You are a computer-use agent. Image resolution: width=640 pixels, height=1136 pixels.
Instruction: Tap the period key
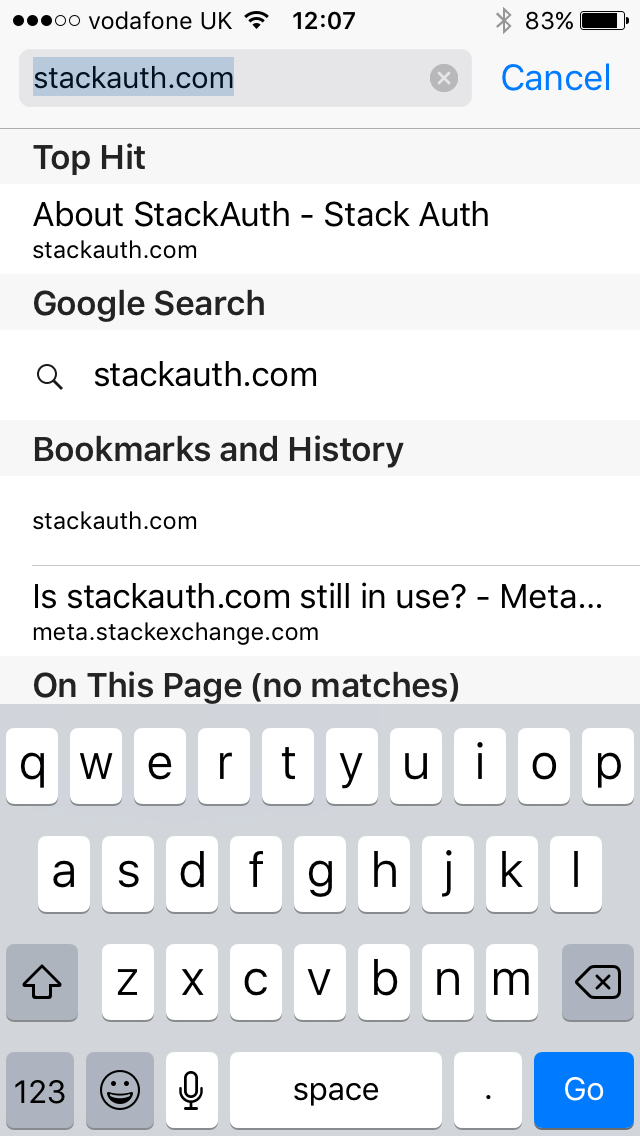coord(488,1089)
